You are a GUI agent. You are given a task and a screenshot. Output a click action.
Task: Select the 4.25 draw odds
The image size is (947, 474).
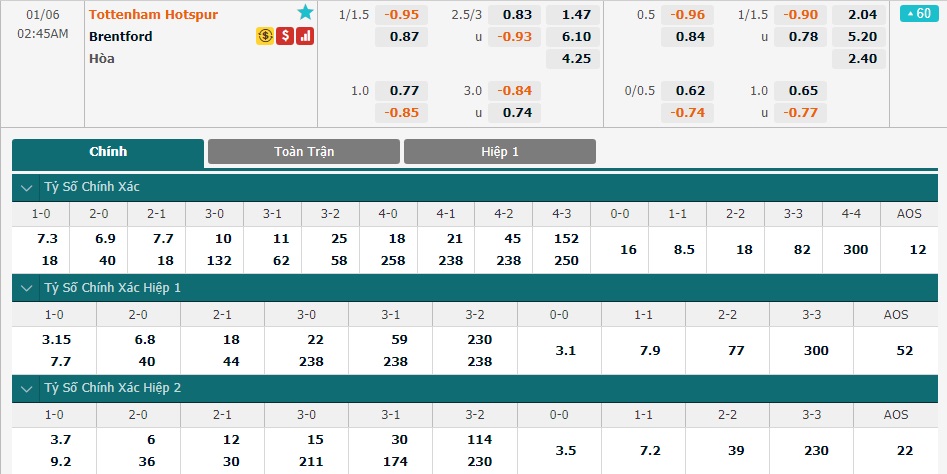coord(573,59)
